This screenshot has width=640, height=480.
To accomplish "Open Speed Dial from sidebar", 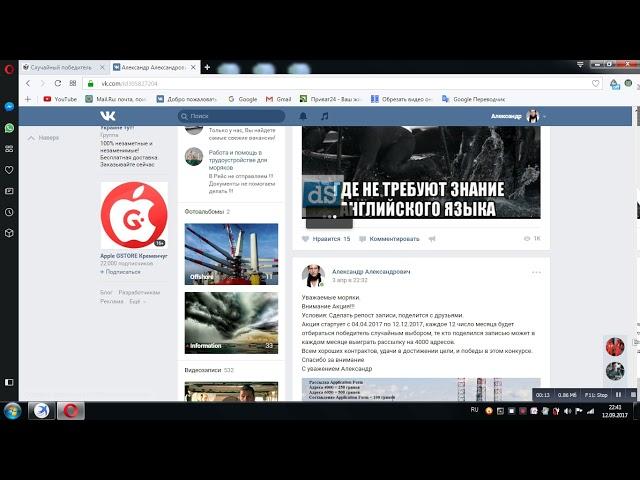I will [9, 149].
